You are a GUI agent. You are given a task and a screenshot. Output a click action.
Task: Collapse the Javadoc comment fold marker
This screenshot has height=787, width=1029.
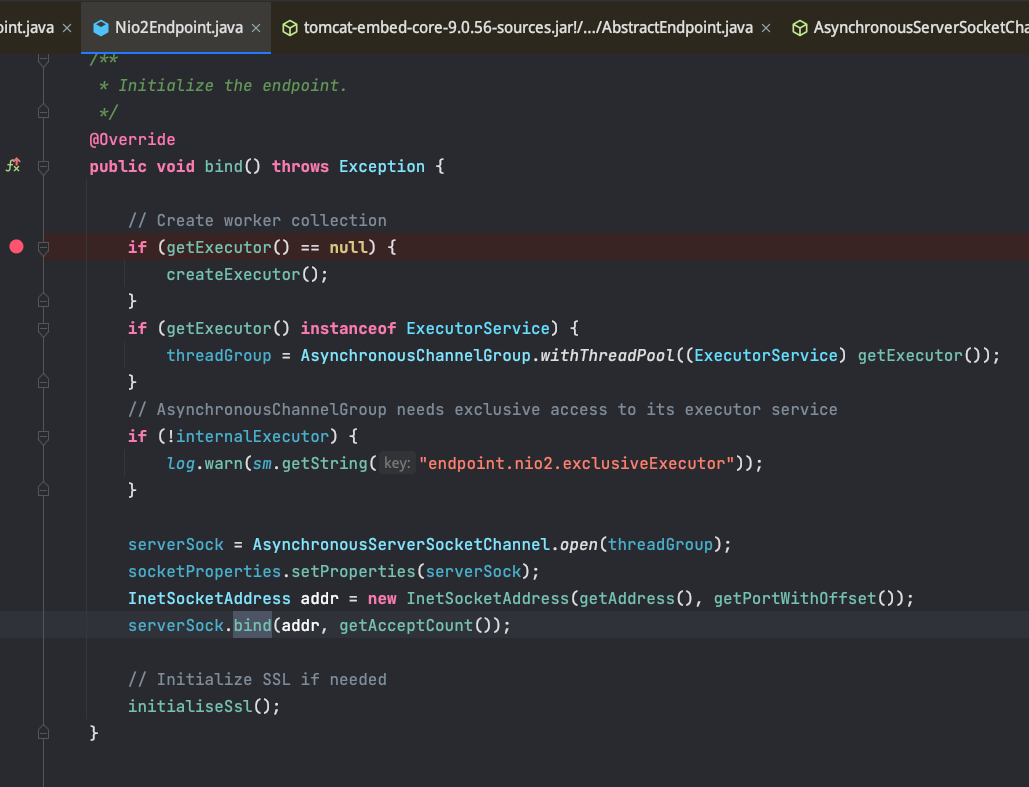pos(43,59)
